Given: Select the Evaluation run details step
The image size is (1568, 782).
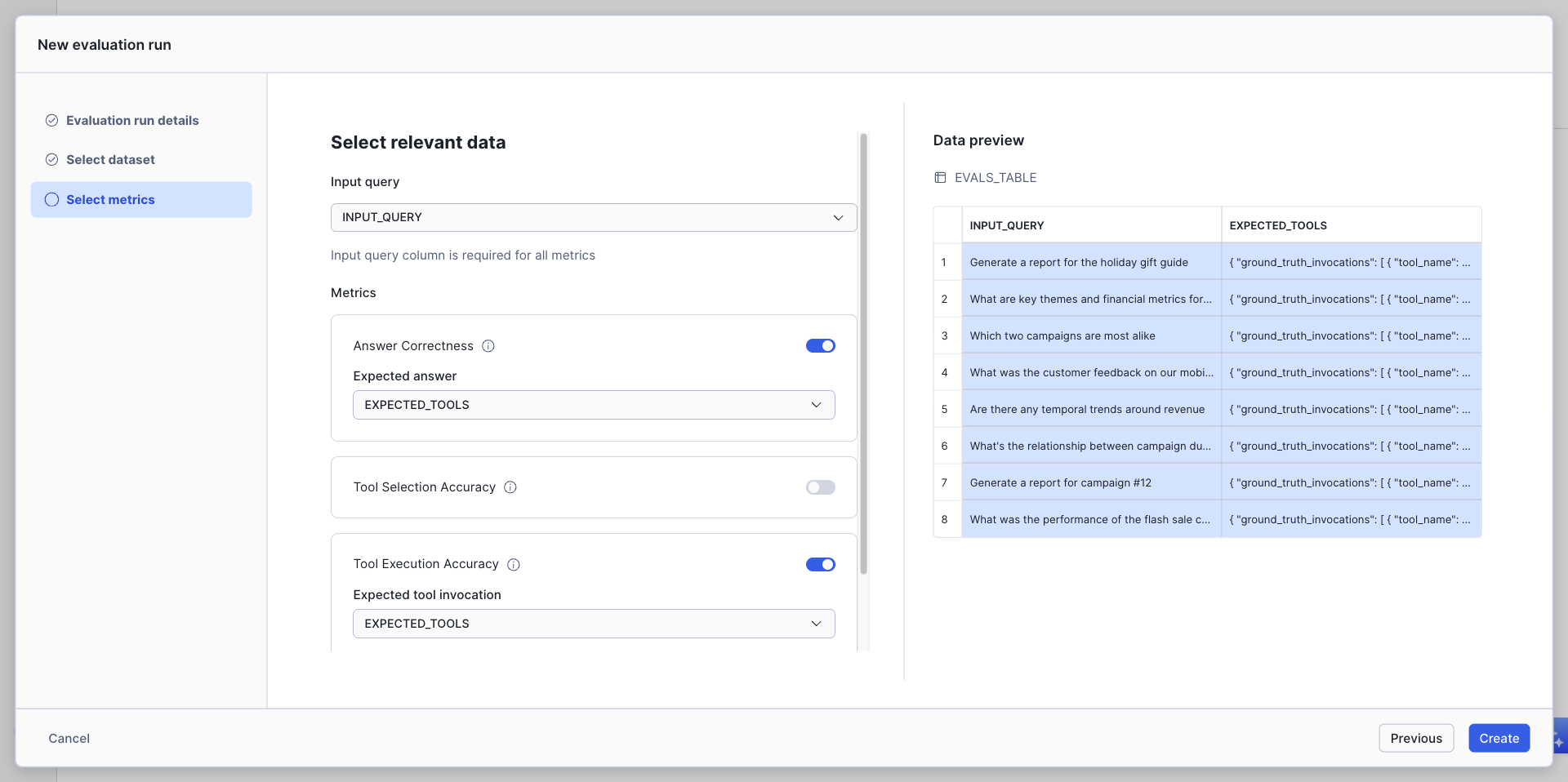Looking at the screenshot, I should pos(131,120).
